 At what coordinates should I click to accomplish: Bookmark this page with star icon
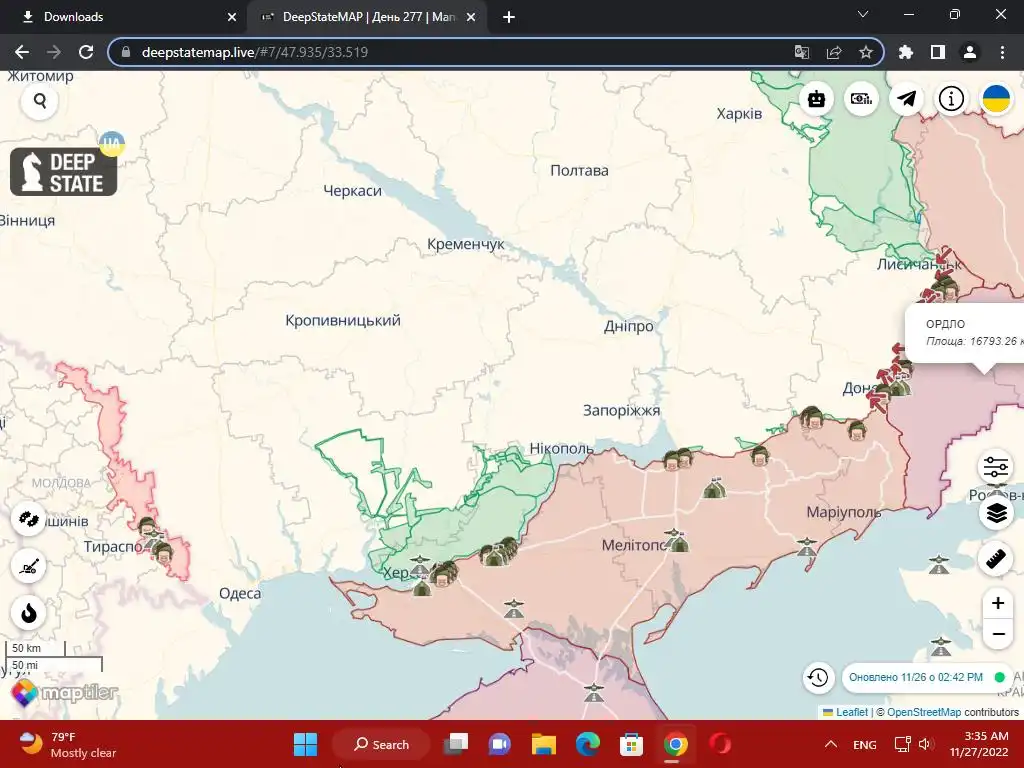coord(866,52)
